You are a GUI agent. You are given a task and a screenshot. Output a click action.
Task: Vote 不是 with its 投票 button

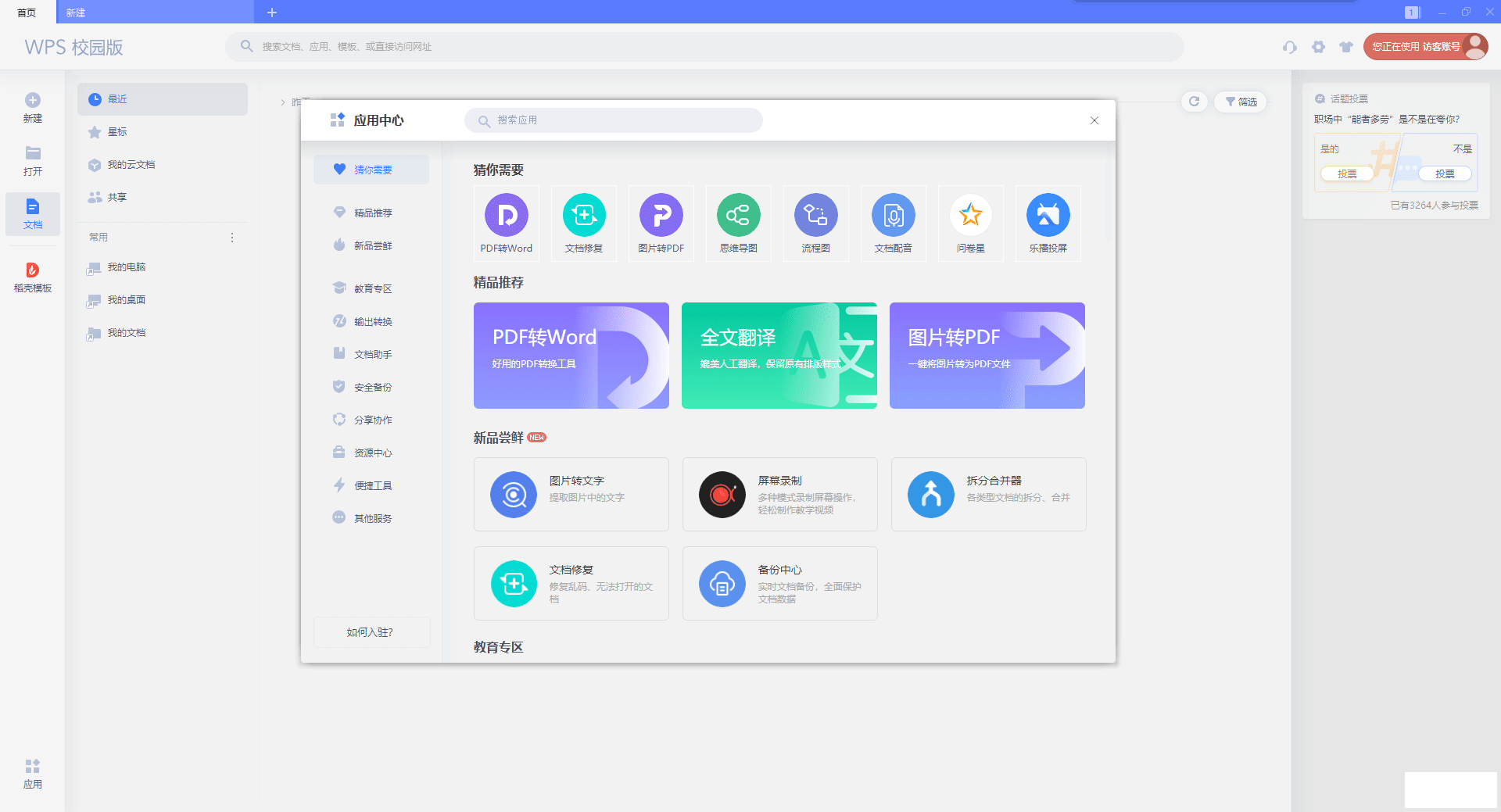(x=1445, y=173)
